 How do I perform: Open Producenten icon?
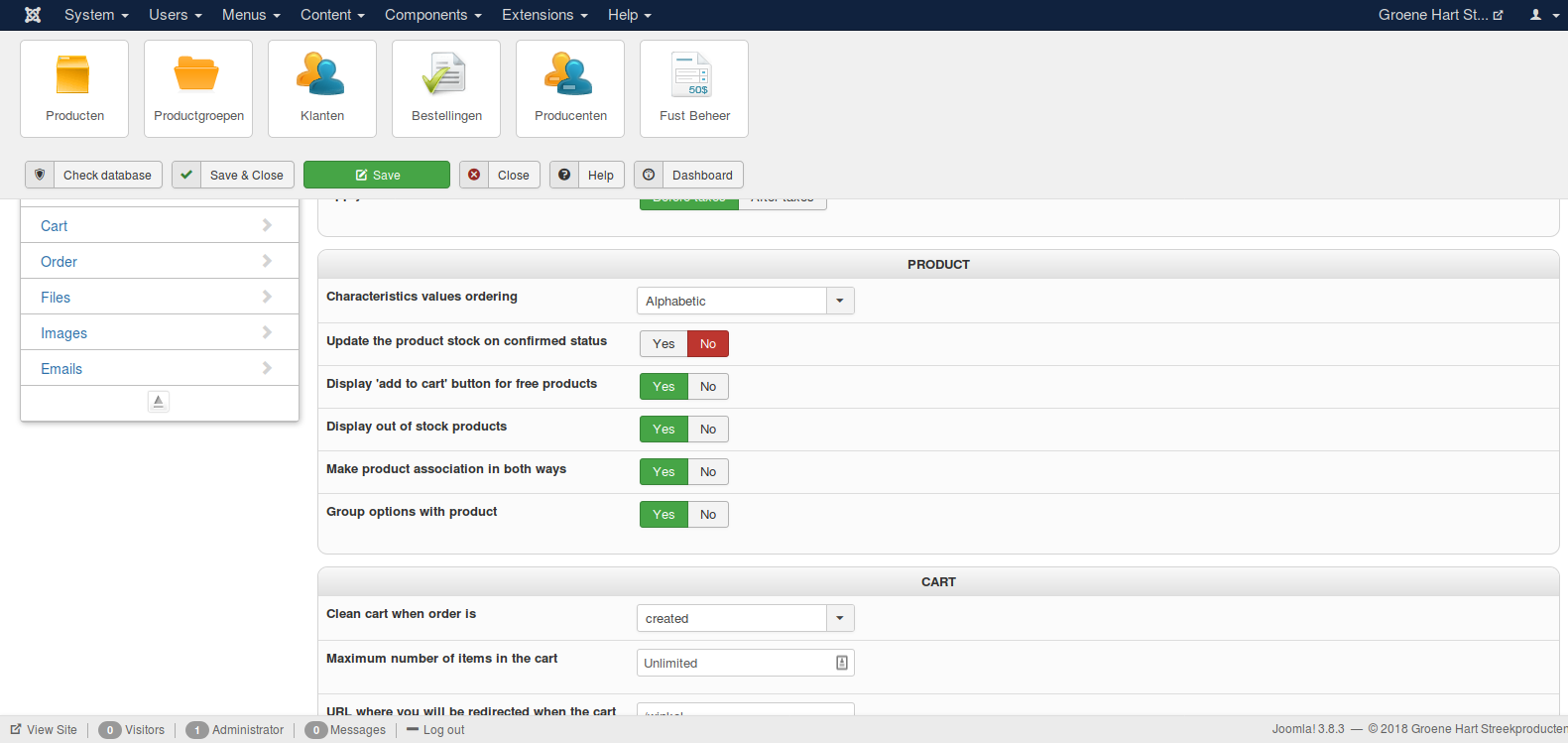click(570, 88)
